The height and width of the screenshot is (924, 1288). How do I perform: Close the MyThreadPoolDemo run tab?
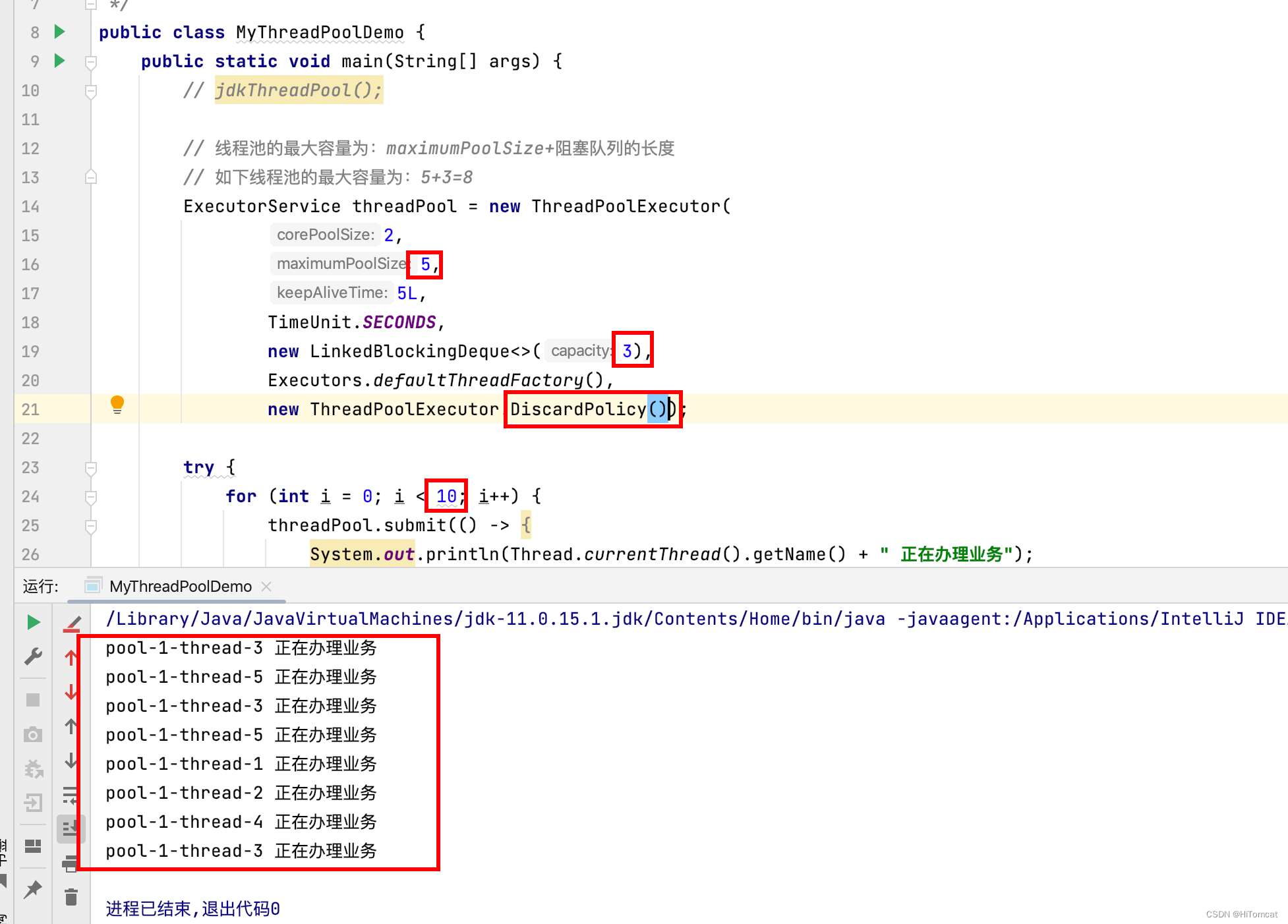(x=266, y=587)
